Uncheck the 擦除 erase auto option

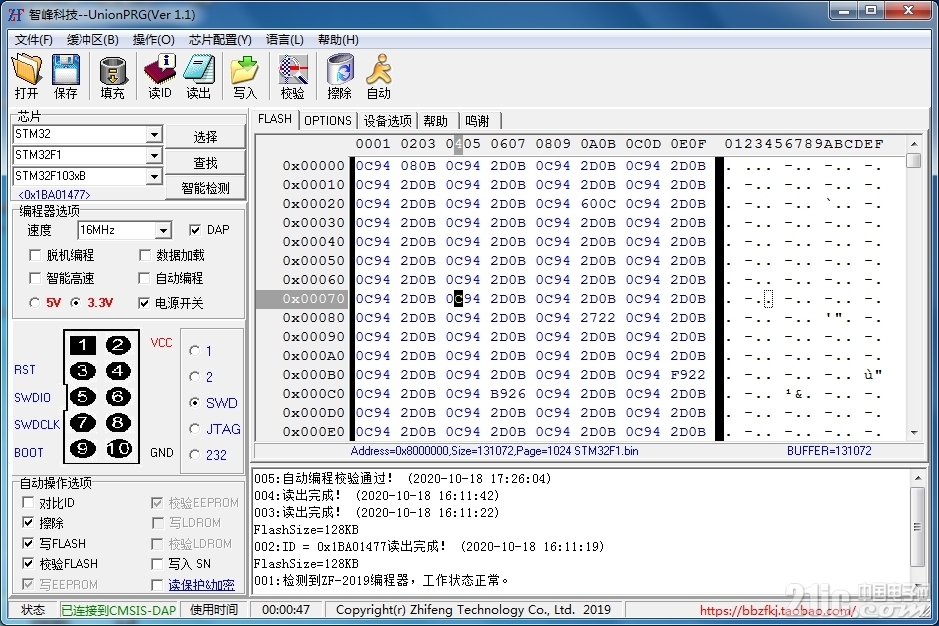28,523
